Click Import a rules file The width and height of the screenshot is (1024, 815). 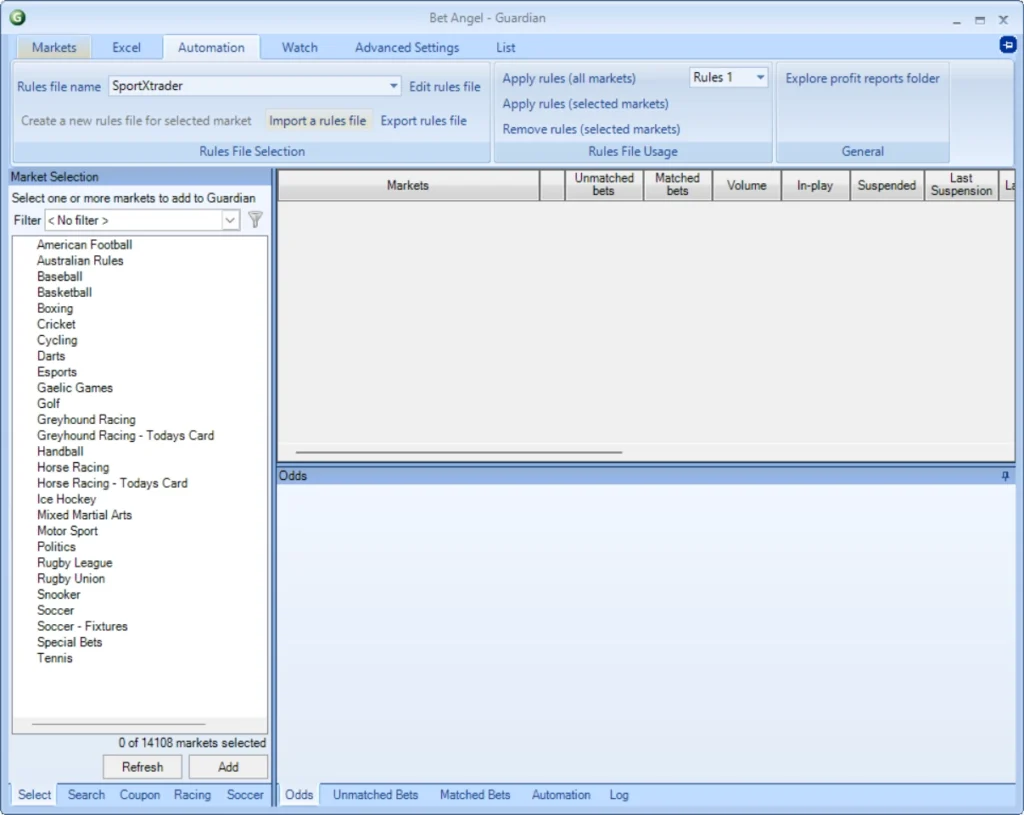point(317,121)
